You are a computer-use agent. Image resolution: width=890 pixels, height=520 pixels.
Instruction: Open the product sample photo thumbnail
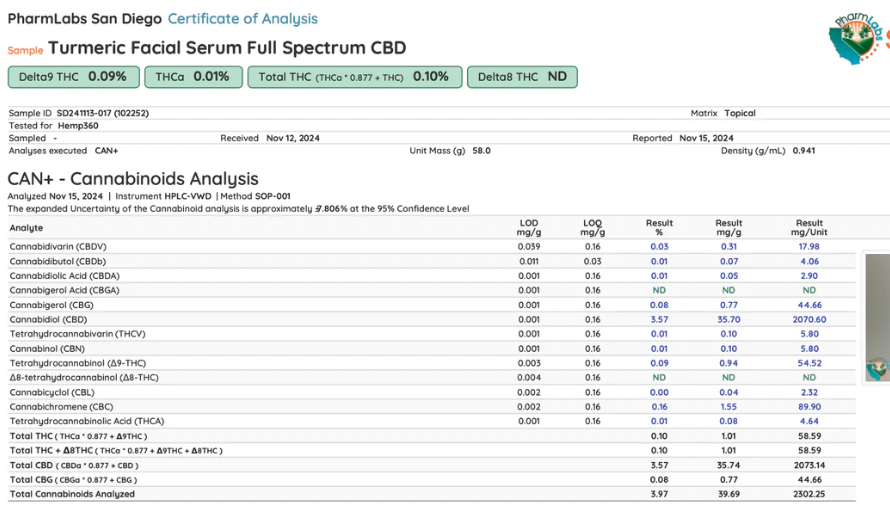(877, 317)
